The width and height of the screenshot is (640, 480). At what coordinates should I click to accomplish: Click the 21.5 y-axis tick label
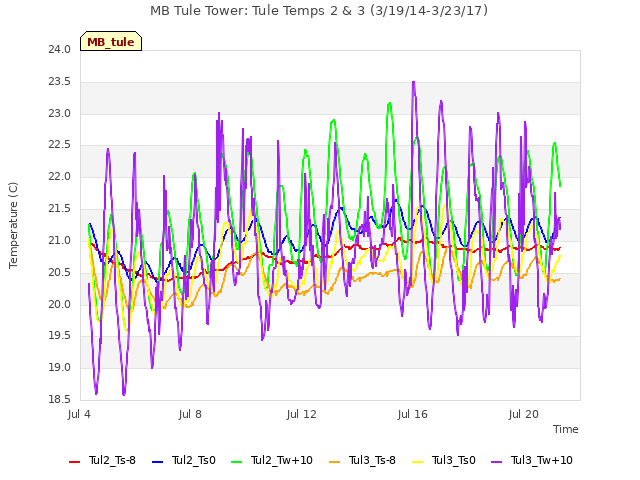click(x=60, y=208)
